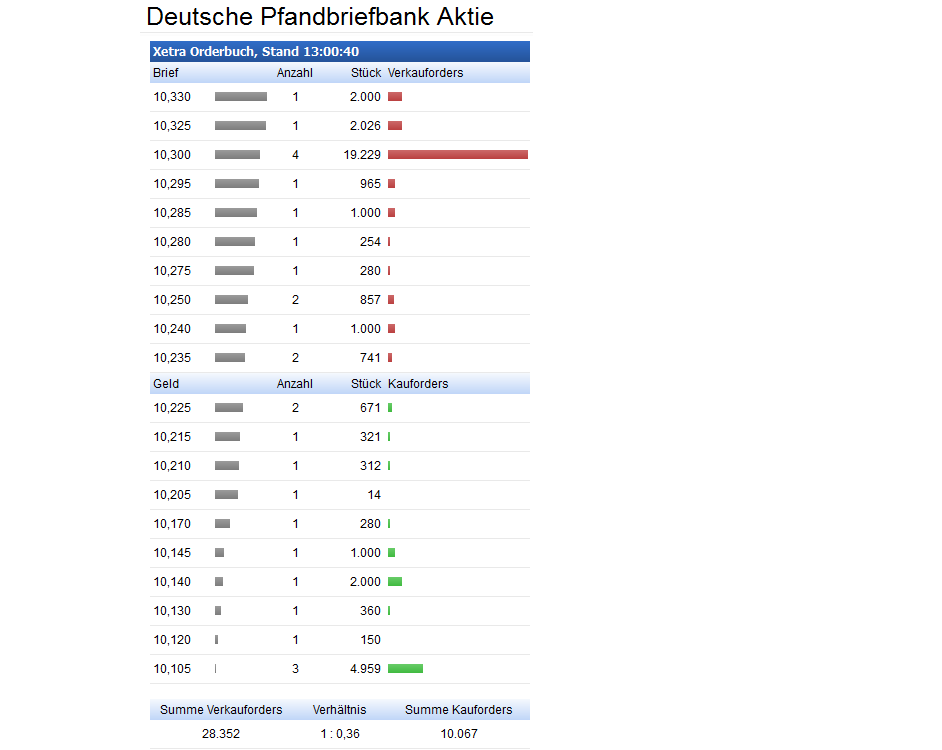Viewport: 942px width, 750px height.
Task: Select lowest bid price 10,105
Action: [x=172, y=669]
